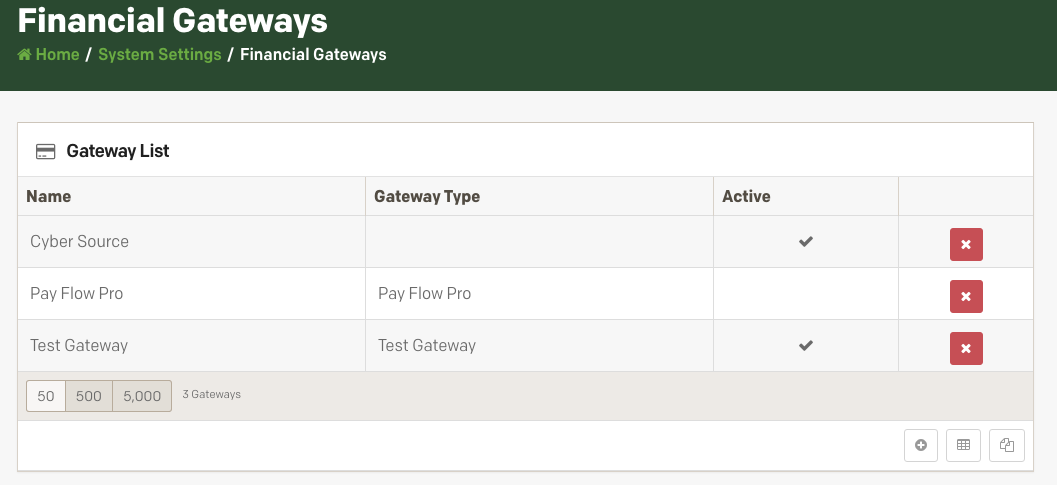Delete the Cyber Source gateway

[x=966, y=244]
